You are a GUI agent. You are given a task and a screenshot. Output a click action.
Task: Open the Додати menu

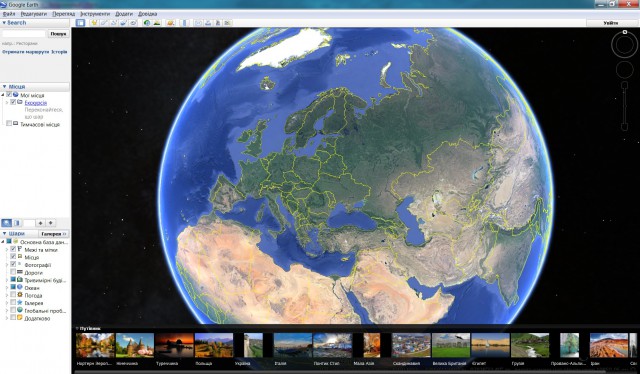pos(124,14)
